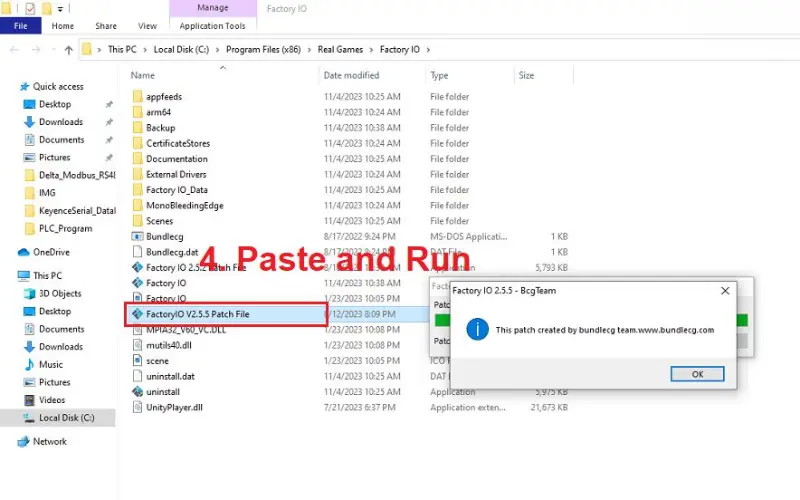Click Downloads arrow icon under Quick access
Screen dimensions: 800x500
[x=29, y=122]
